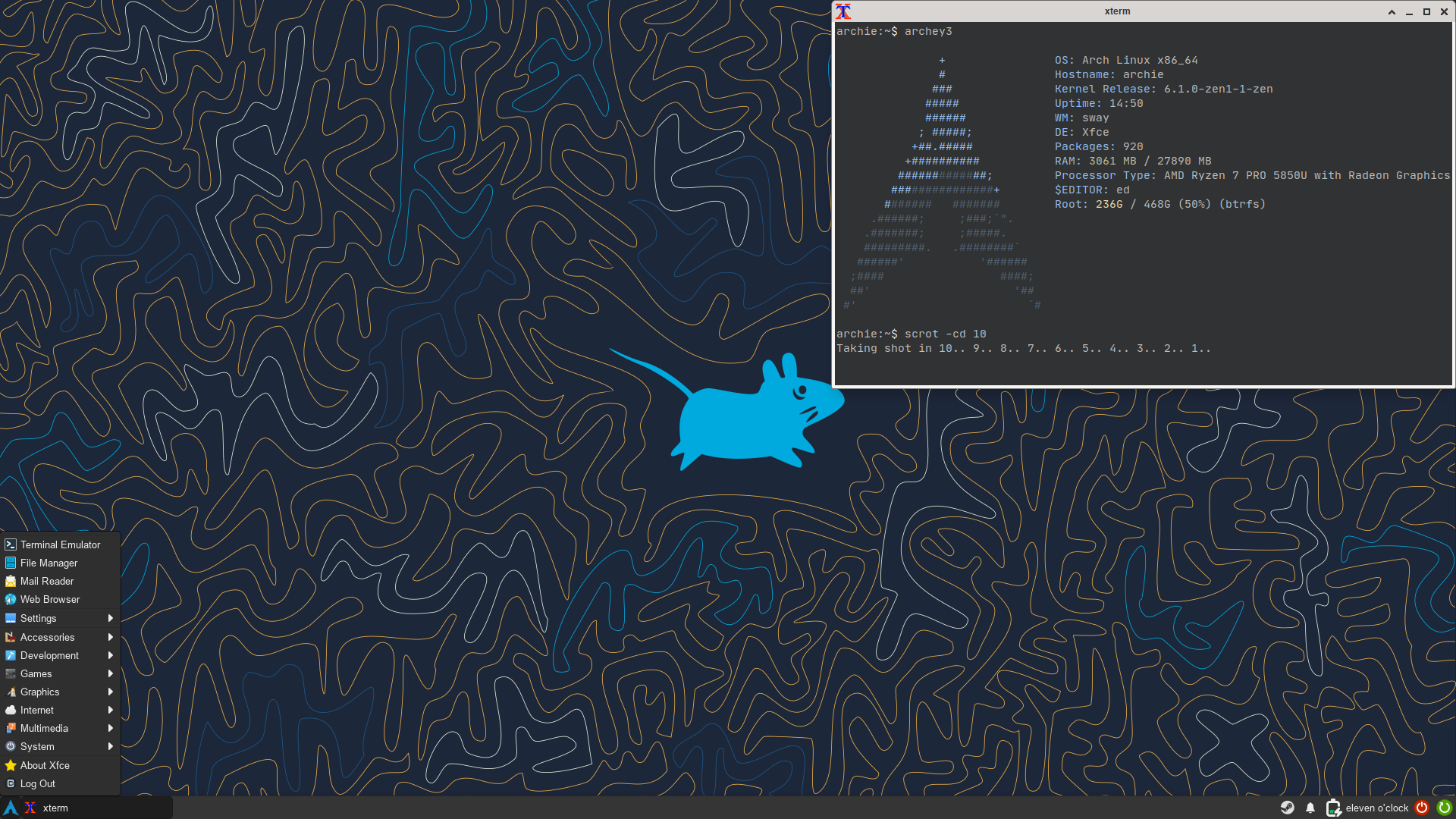Screen dimensions: 1456x819
Task: Click the 'scrot -cd 10' command line
Action: (912, 334)
